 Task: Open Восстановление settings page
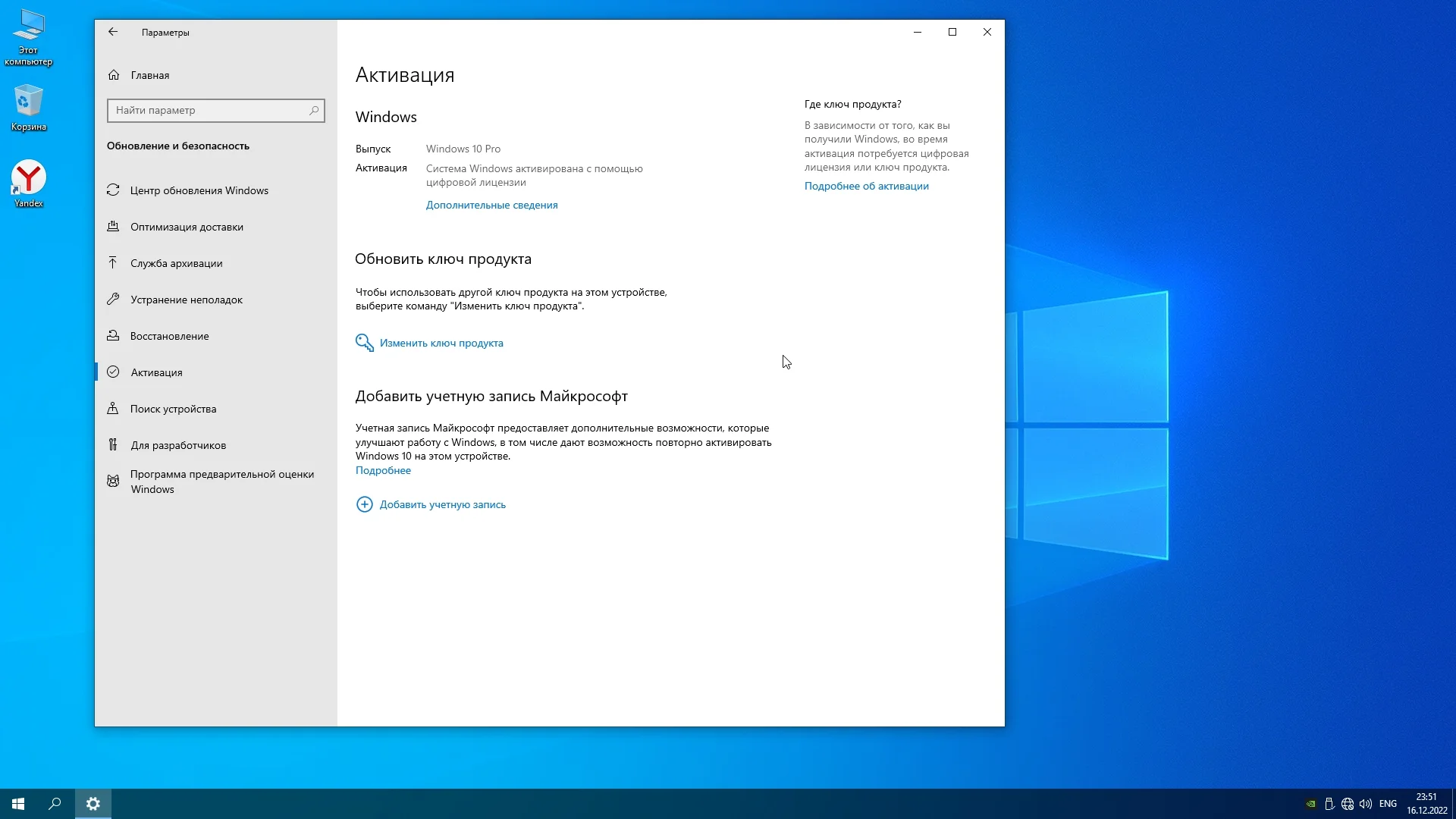click(x=169, y=336)
